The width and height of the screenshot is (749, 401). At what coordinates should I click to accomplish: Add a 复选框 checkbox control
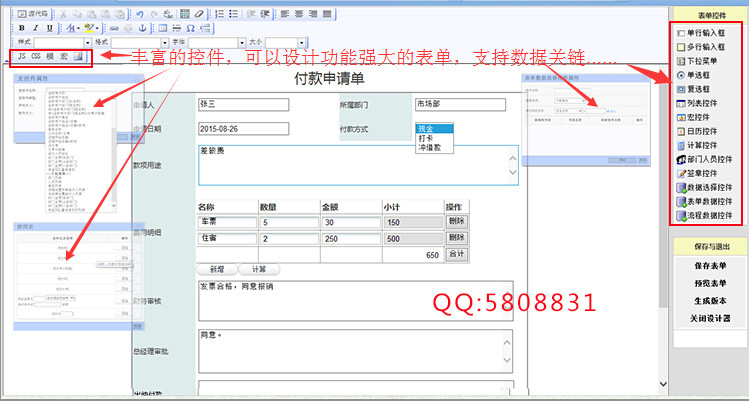693,89
